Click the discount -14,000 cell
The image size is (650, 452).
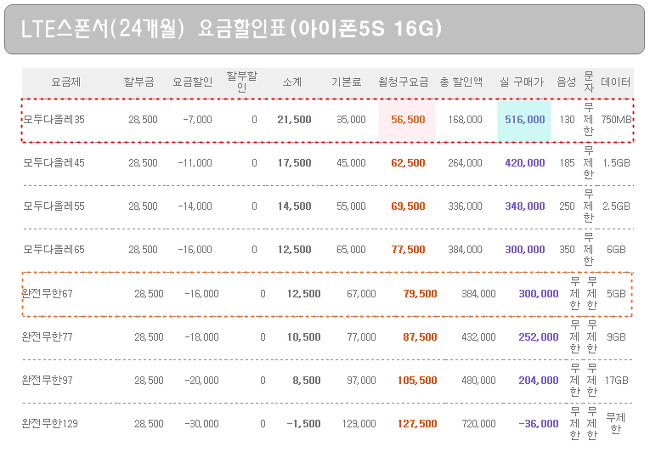tap(195, 206)
